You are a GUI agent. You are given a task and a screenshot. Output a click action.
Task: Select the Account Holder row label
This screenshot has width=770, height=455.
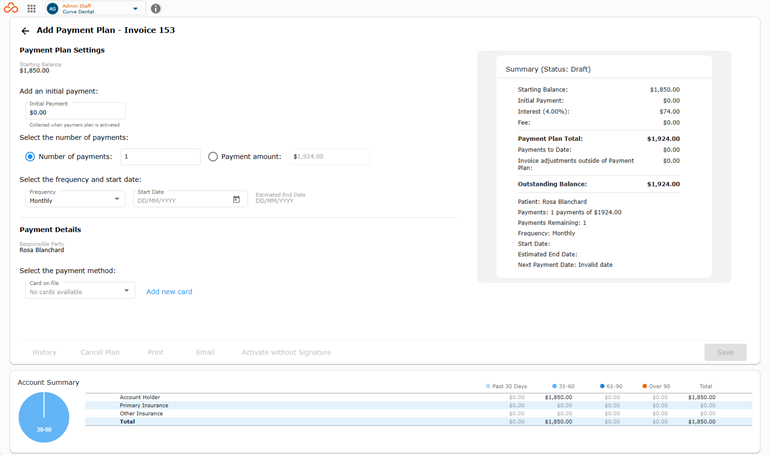[140, 397]
